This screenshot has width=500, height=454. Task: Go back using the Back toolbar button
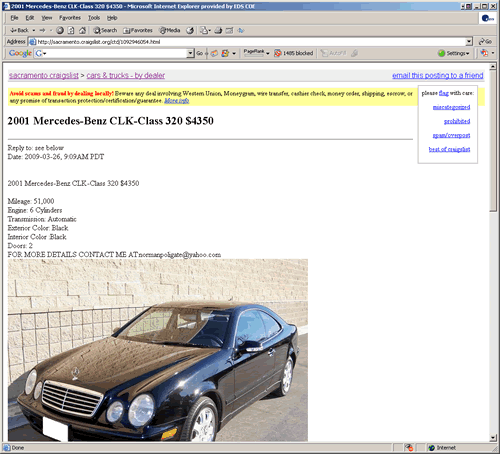tap(19, 30)
